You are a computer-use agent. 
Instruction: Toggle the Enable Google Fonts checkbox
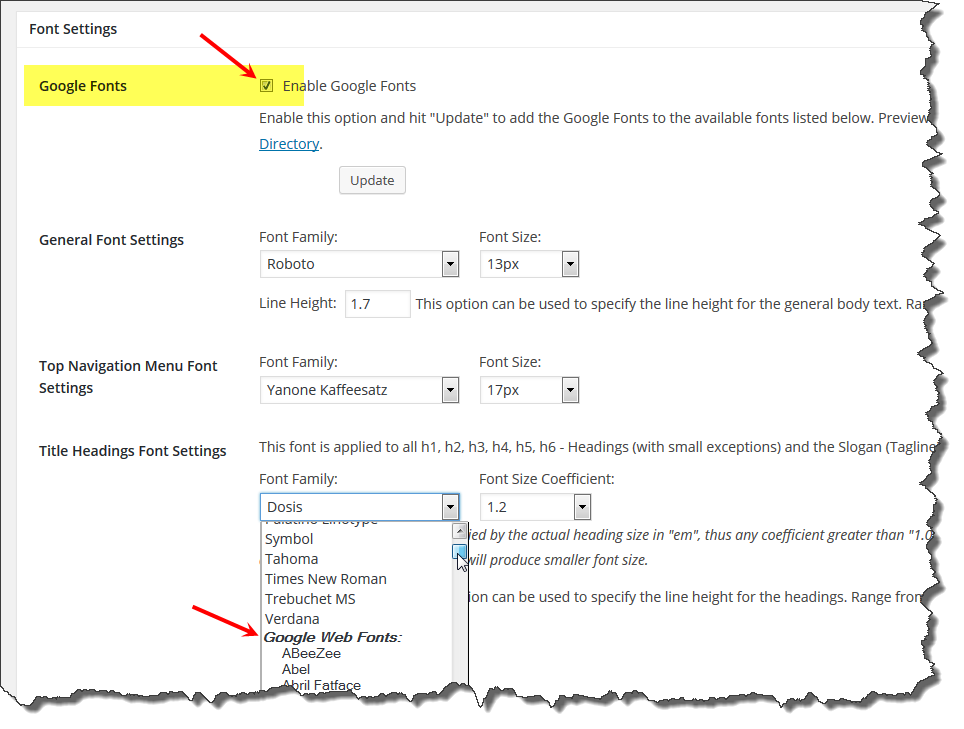[x=266, y=85]
